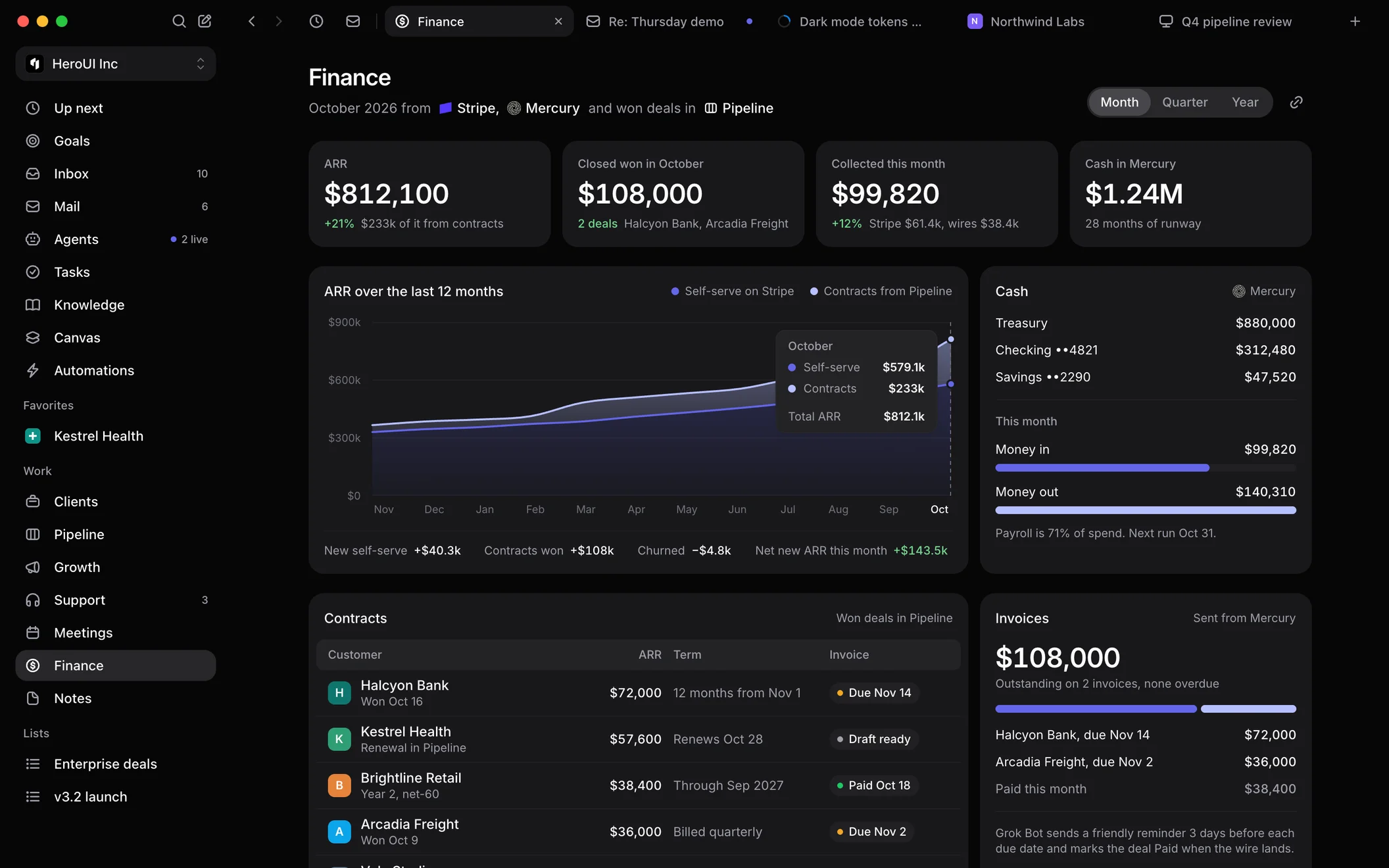
Task: Click the Money out progress bar
Action: pos(1146,510)
